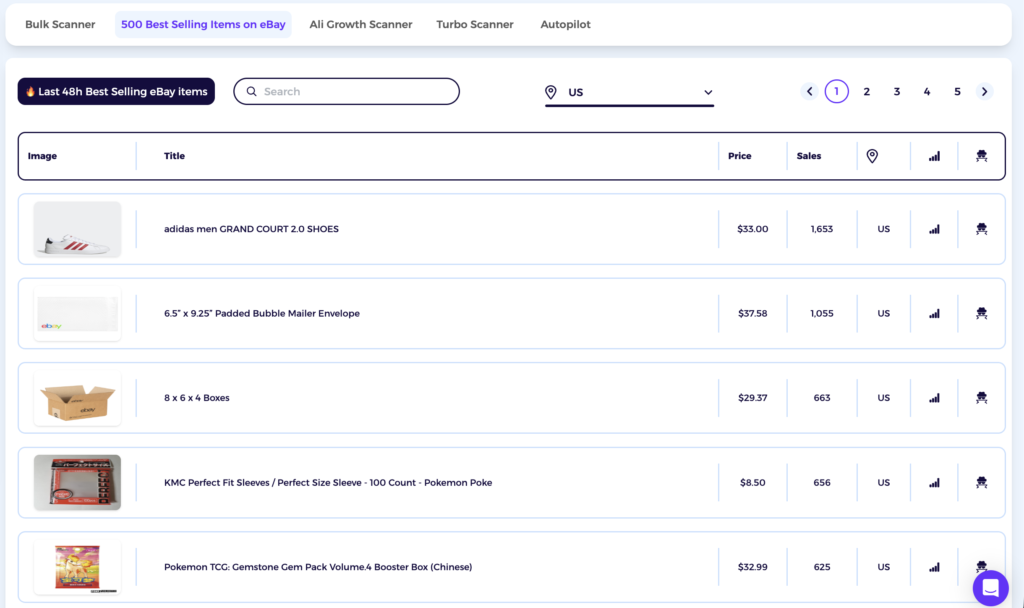Image resolution: width=1024 pixels, height=608 pixels.
Task: Click price $33.00
Action: tap(753, 229)
